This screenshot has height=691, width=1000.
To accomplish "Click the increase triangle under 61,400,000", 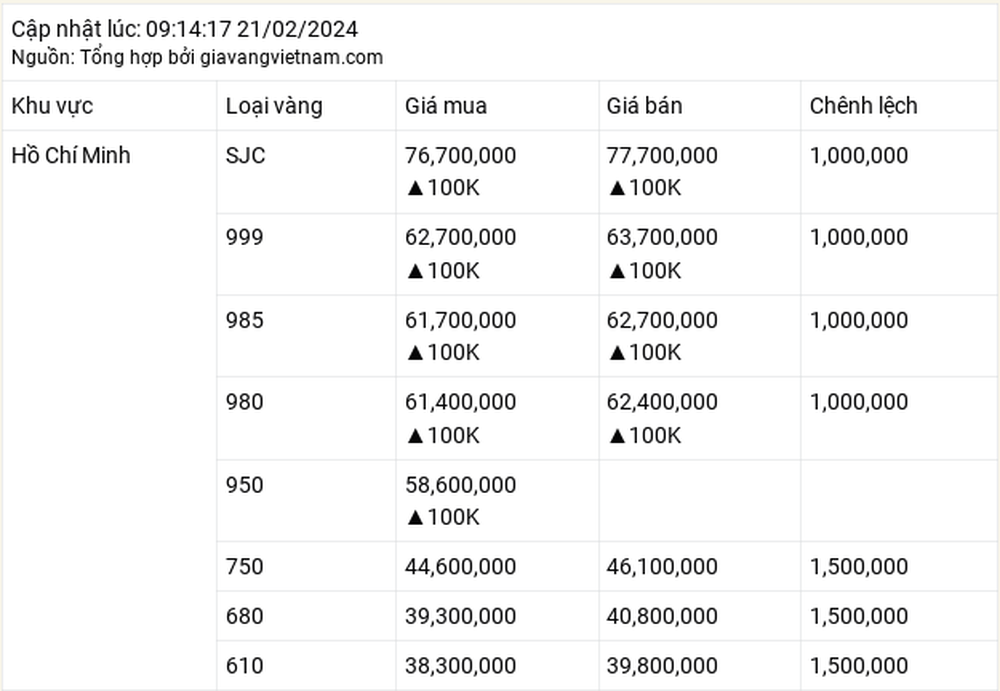I will [x=415, y=436].
